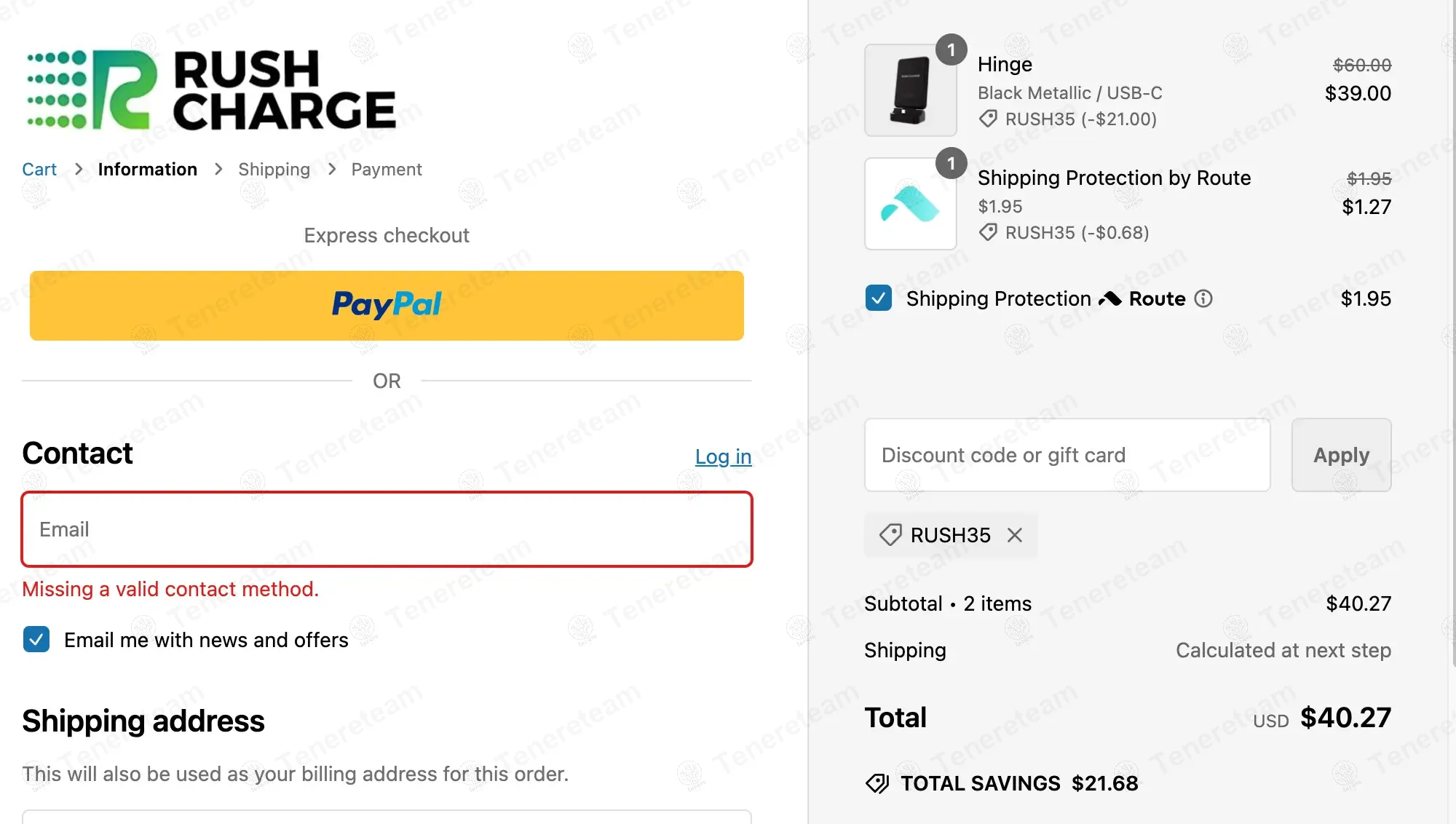The width and height of the screenshot is (1456, 824).
Task: Click the tag icon in RUSH35 chip
Action: (x=890, y=535)
